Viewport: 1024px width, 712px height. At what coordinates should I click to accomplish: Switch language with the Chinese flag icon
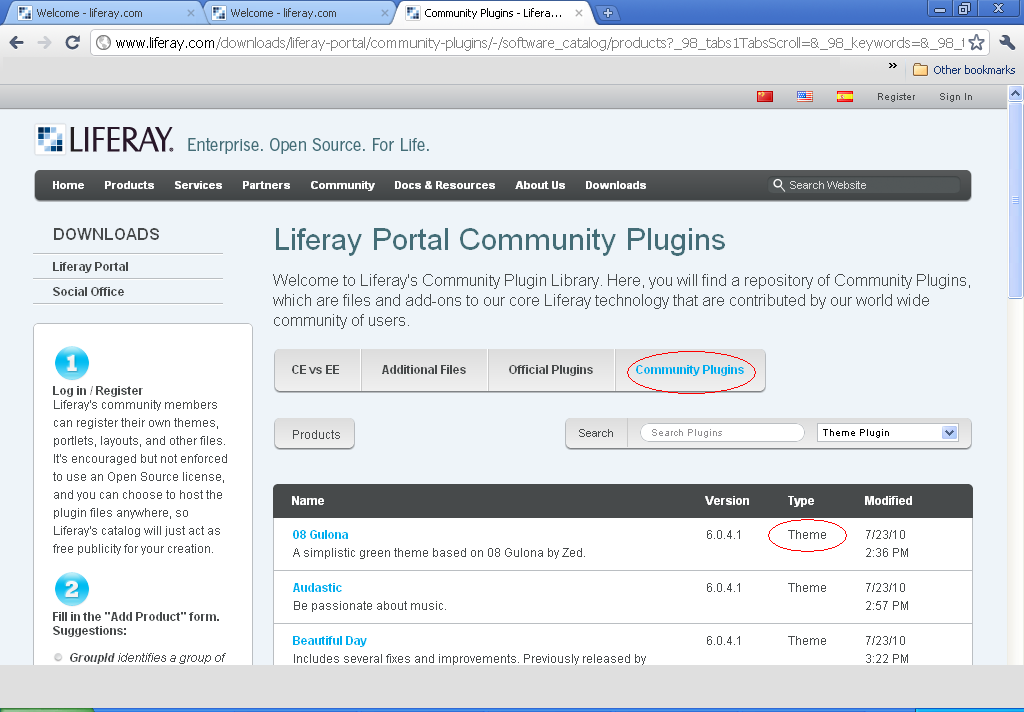[x=765, y=97]
